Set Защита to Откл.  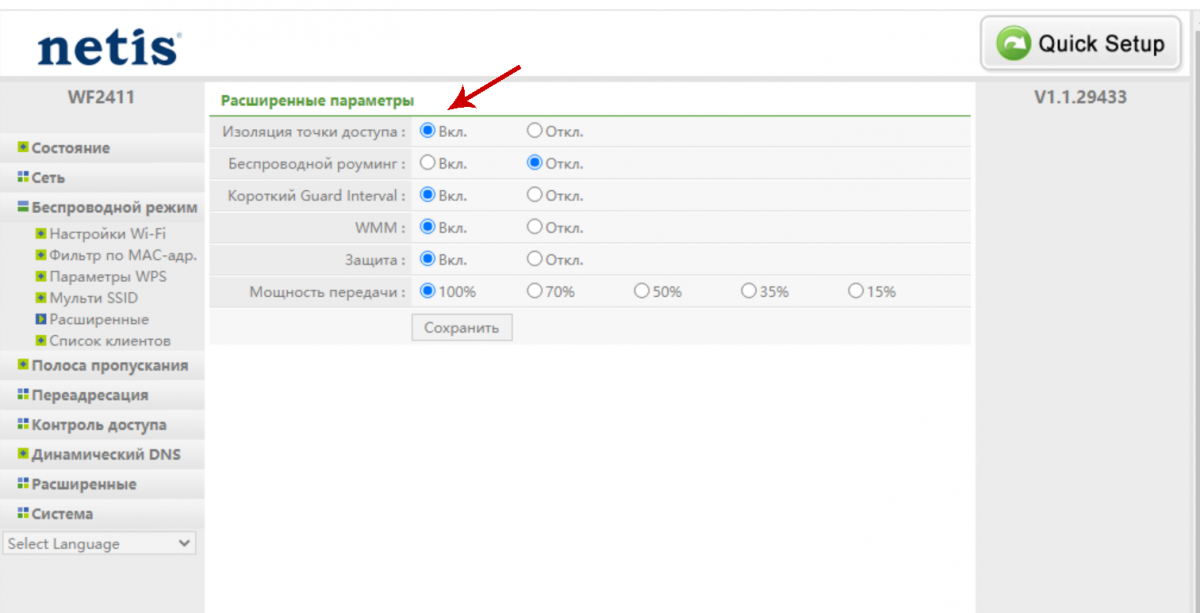pos(535,259)
